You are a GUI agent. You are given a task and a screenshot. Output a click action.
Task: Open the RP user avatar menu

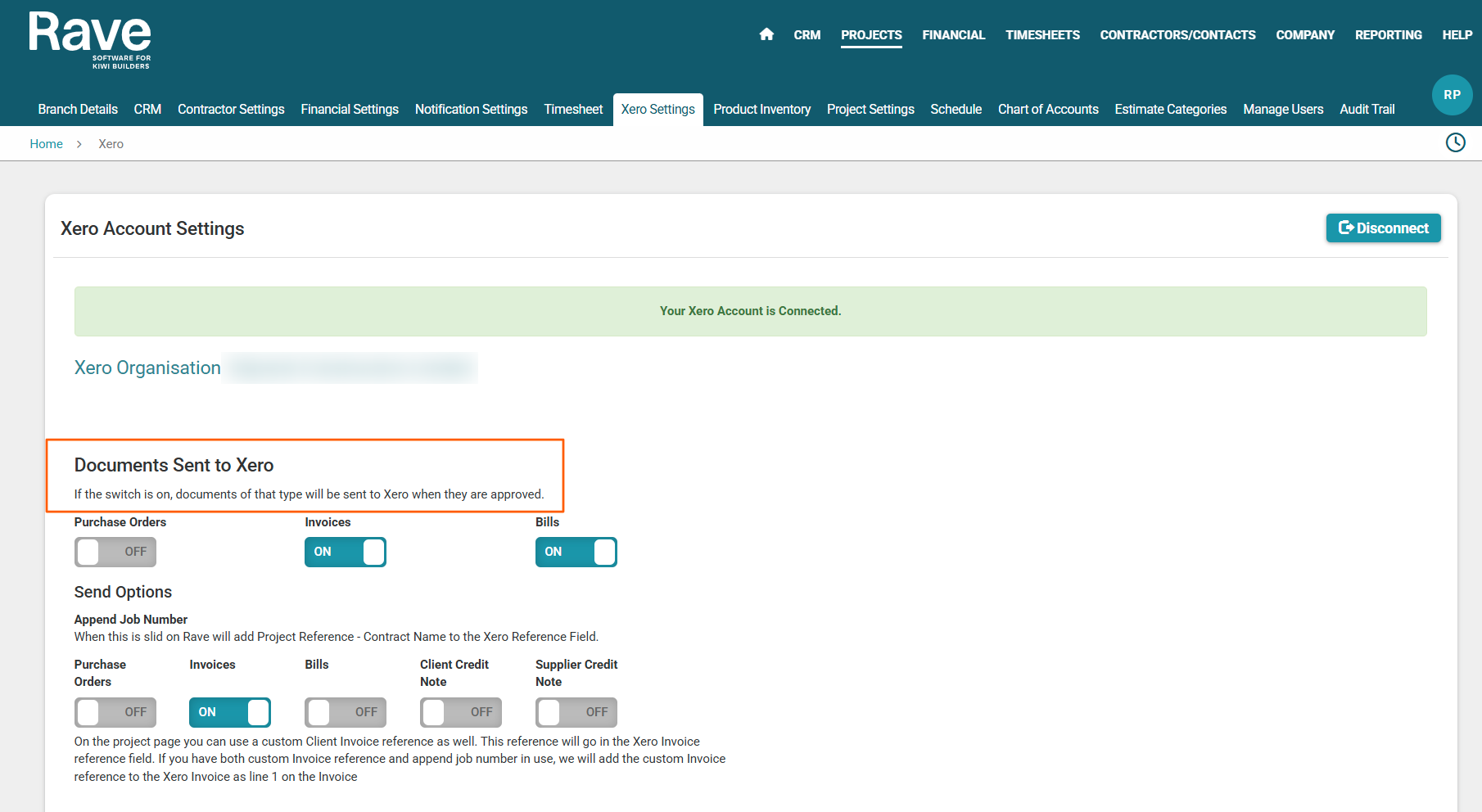point(1452,95)
